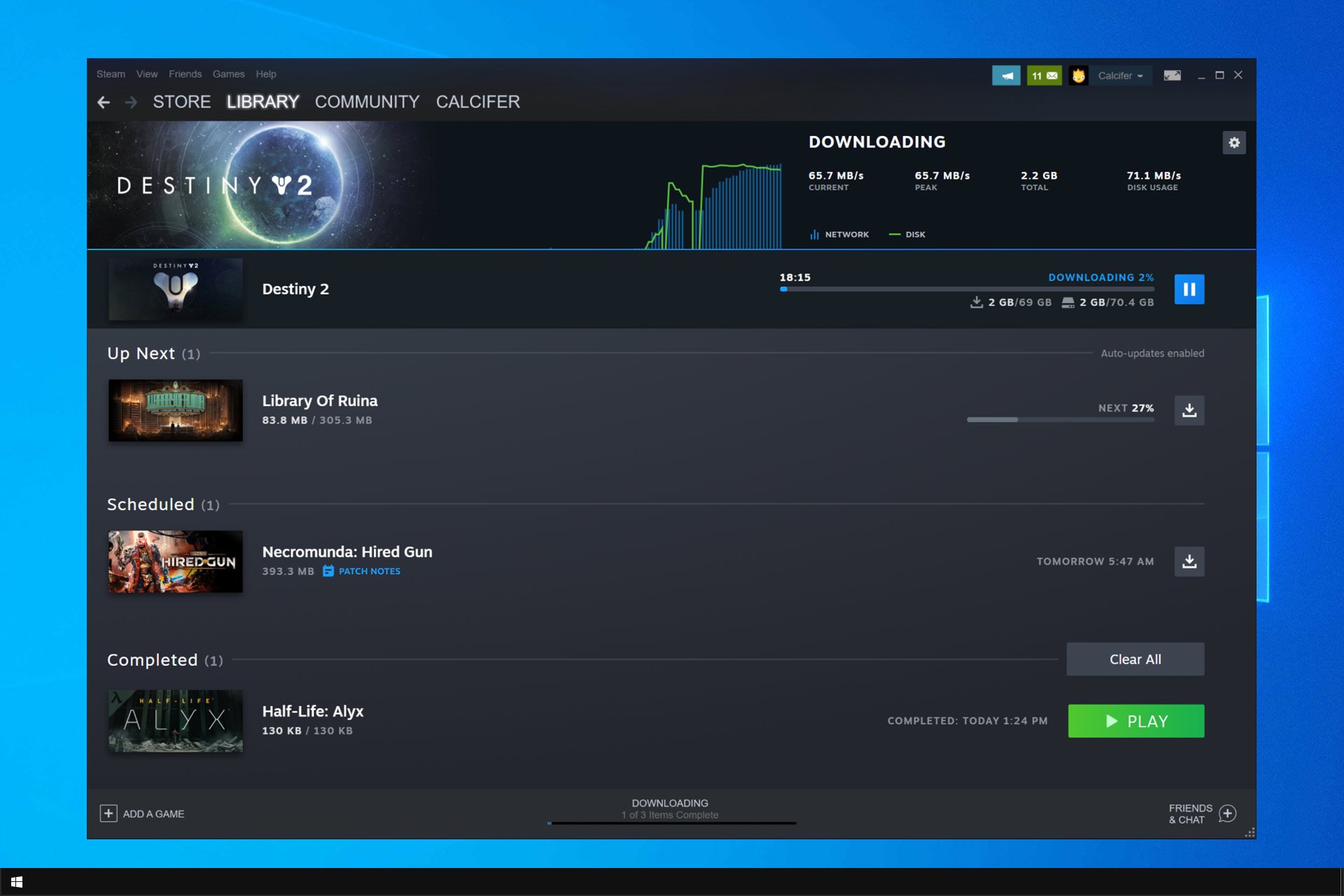Click PLAY for Half-Life: Alyx
Viewport: 1344px width, 896px height.
[x=1135, y=720]
